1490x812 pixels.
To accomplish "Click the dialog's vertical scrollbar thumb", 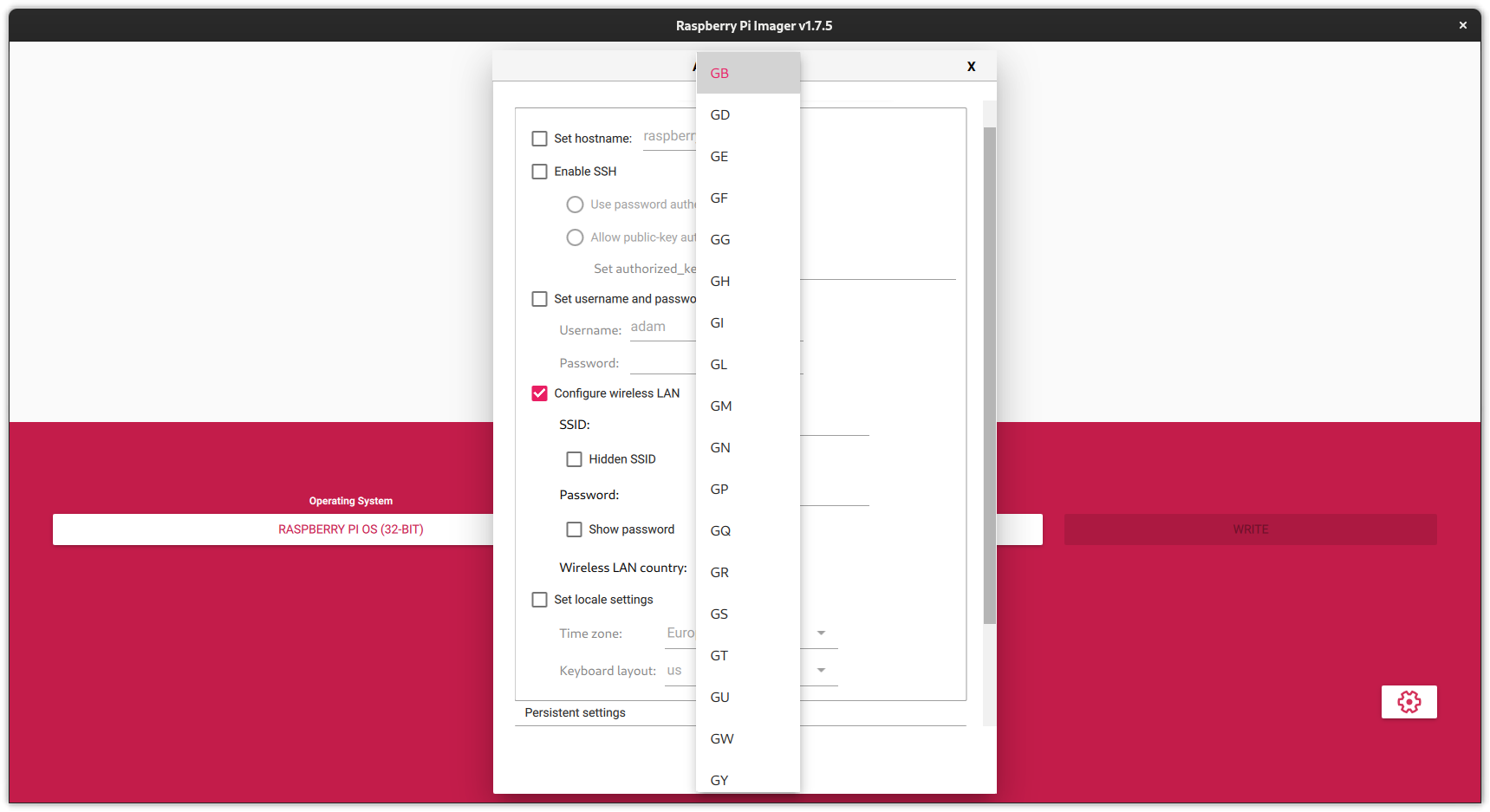I will [x=989, y=375].
